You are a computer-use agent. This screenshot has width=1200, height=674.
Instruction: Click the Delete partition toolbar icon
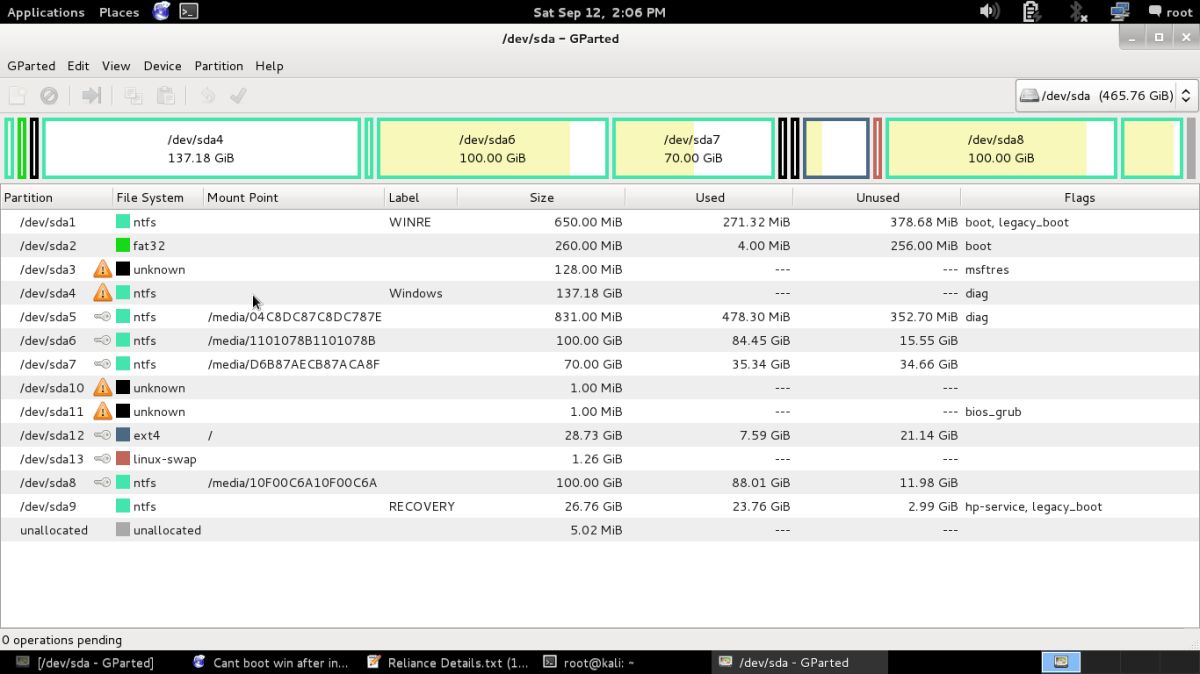tap(49, 96)
